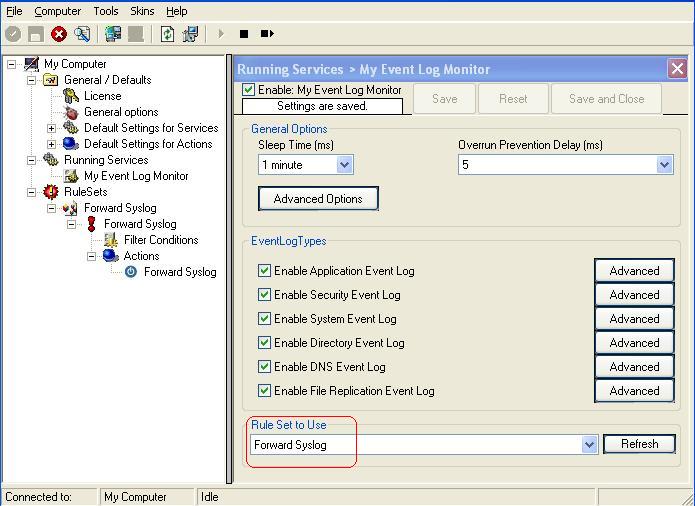Image resolution: width=695 pixels, height=506 pixels.
Task: Click the Filter Conditions icon
Action: [111, 240]
